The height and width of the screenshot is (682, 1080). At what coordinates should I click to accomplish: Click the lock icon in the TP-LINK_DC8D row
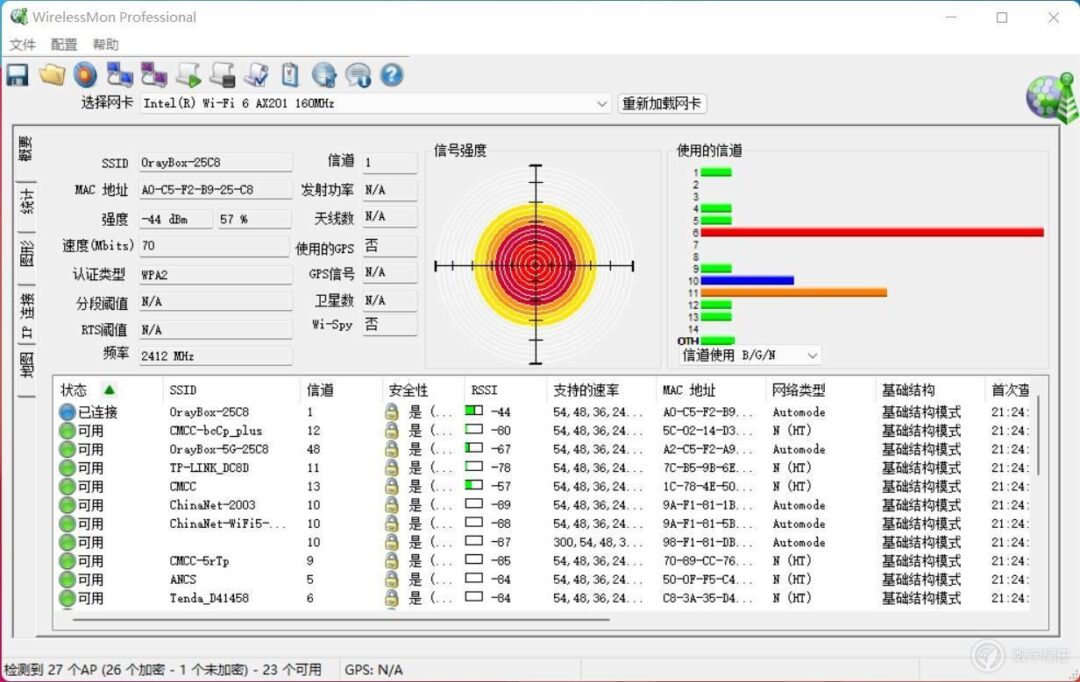coord(391,468)
